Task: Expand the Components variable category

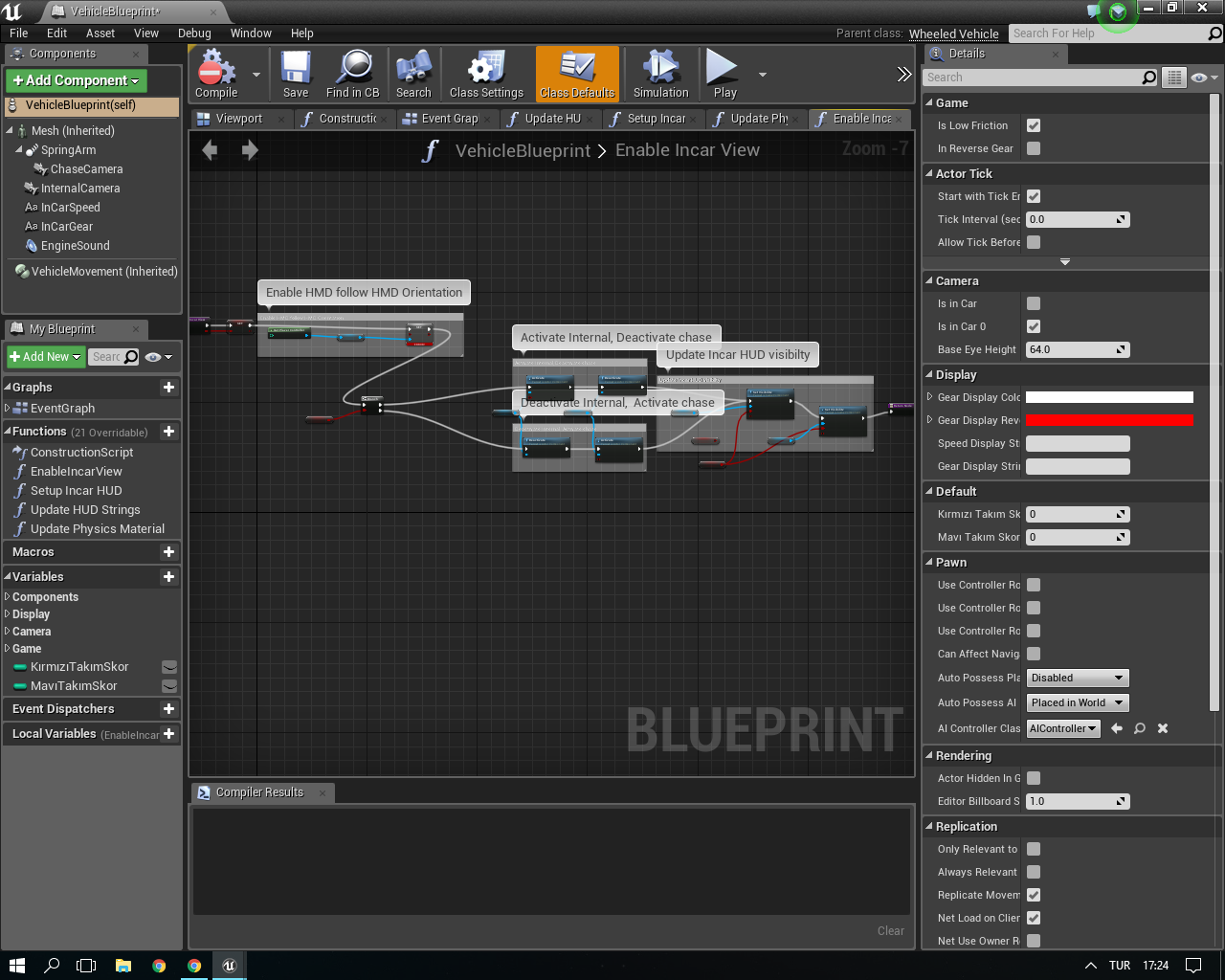Action: [7, 597]
